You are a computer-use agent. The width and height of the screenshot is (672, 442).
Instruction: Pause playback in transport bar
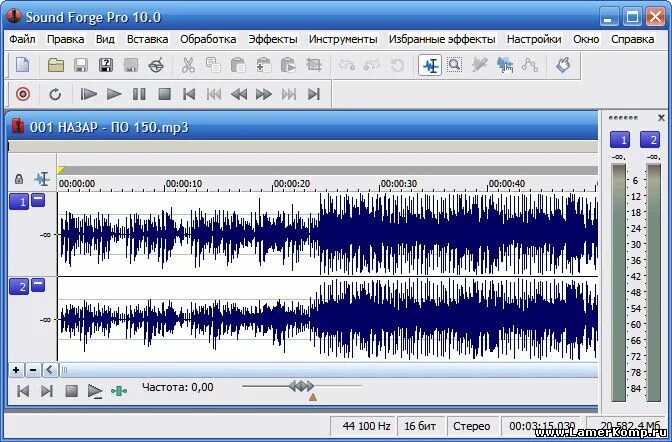[x=139, y=94]
